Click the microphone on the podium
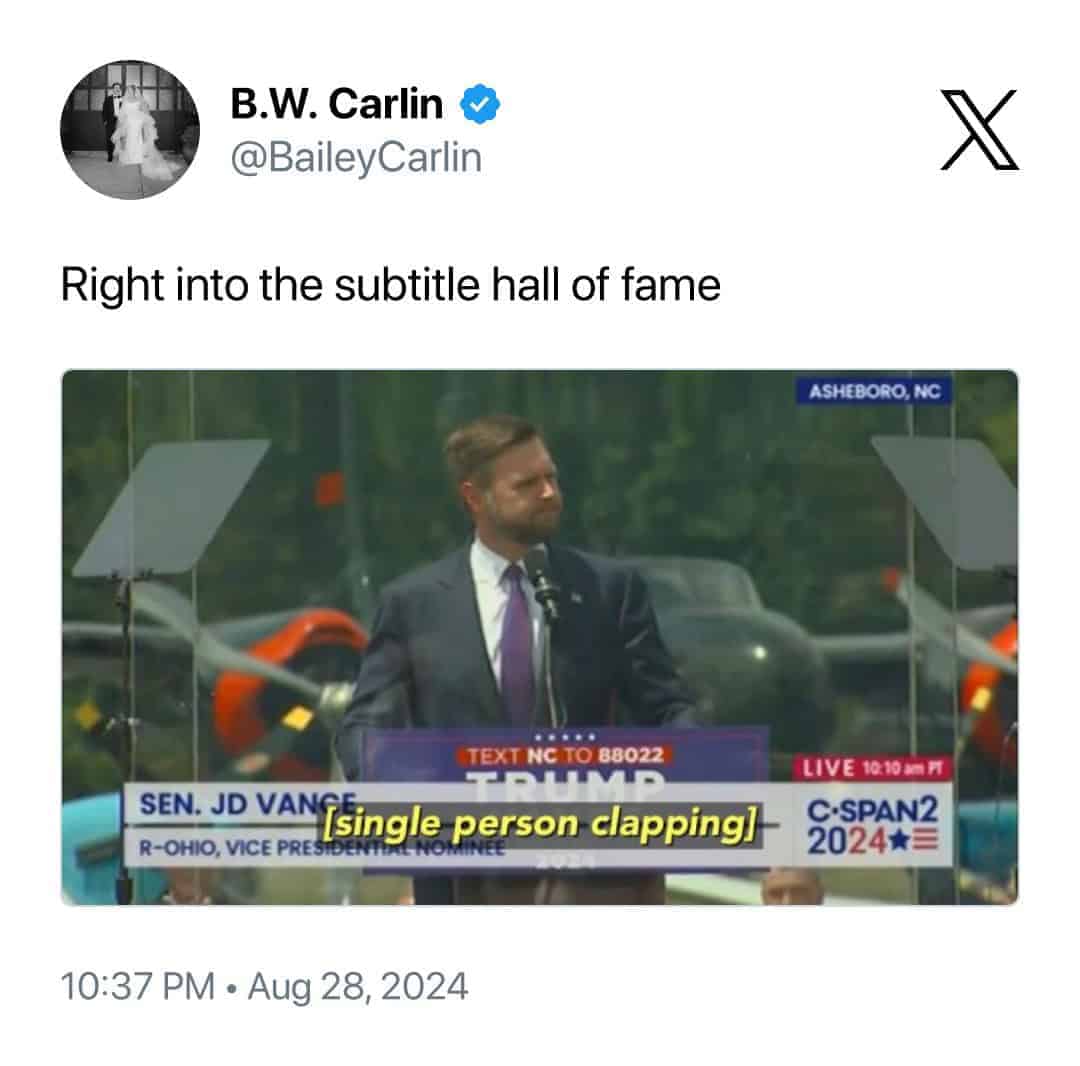Viewport: 1080px width, 1066px height. 541,580
